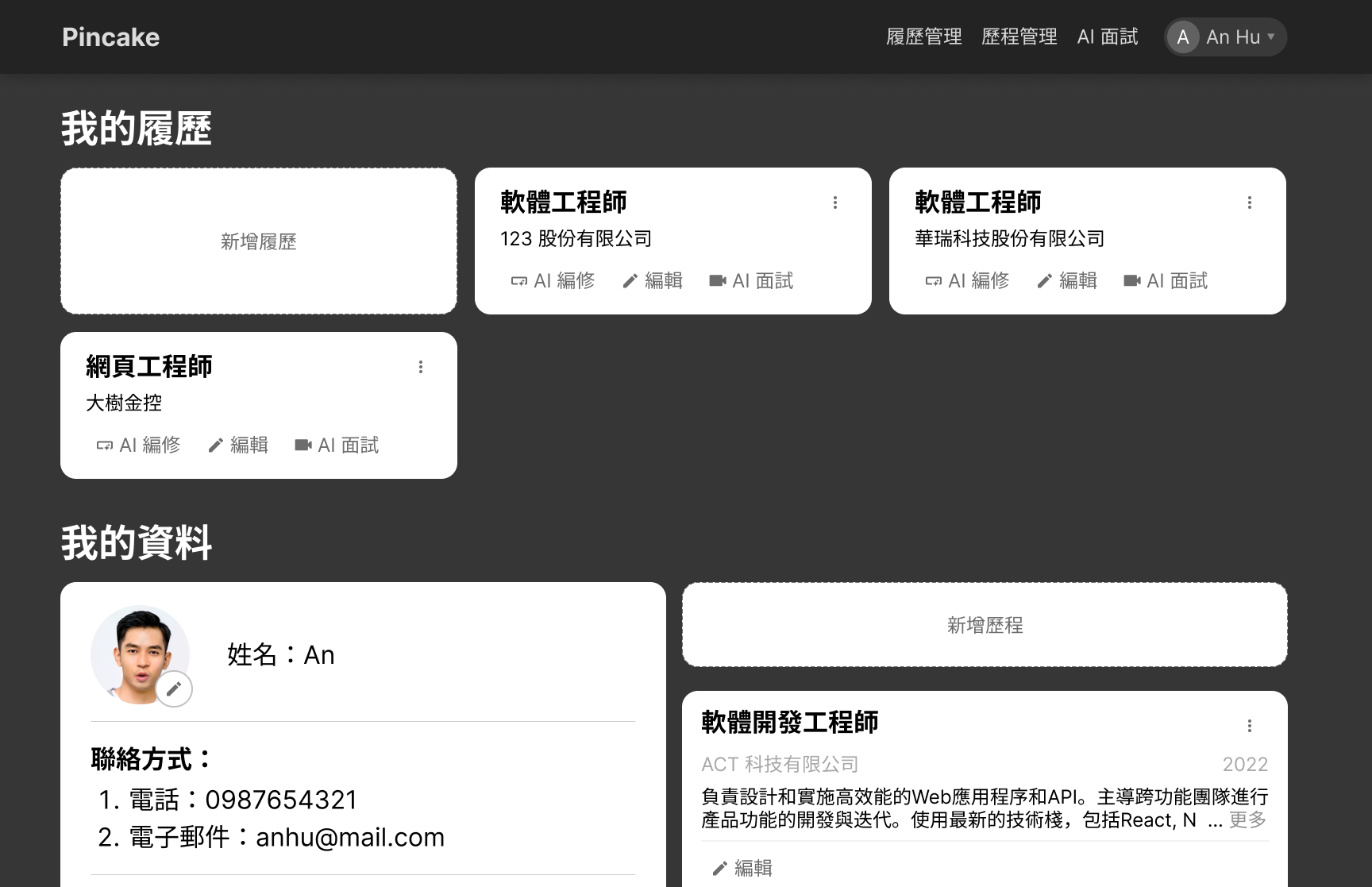Open three-dot menu on 123 股份有限公司 card
The width and height of the screenshot is (1372, 887).
[834, 203]
